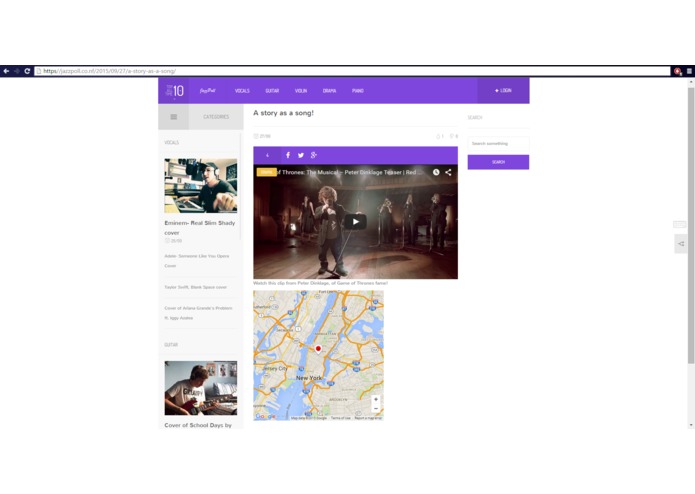Toggle the sidebar list-menu icon

tap(174, 117)
